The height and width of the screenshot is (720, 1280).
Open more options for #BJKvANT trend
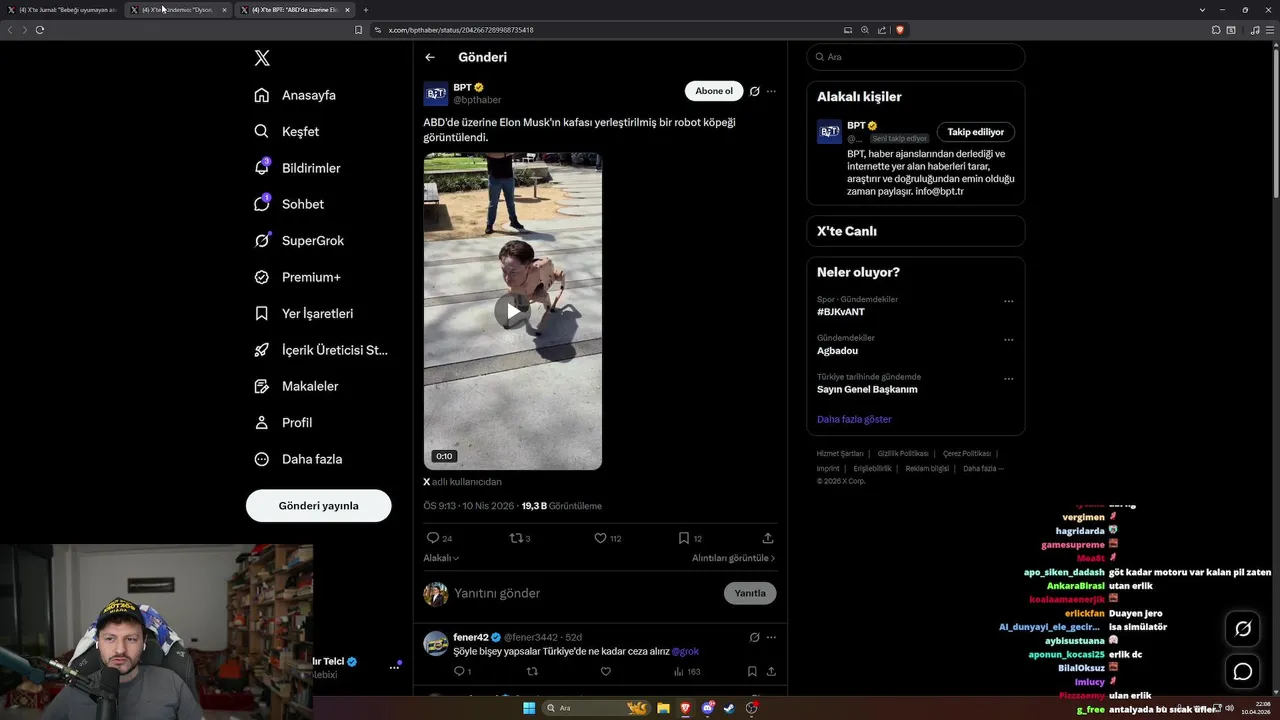click(1009, 301)
